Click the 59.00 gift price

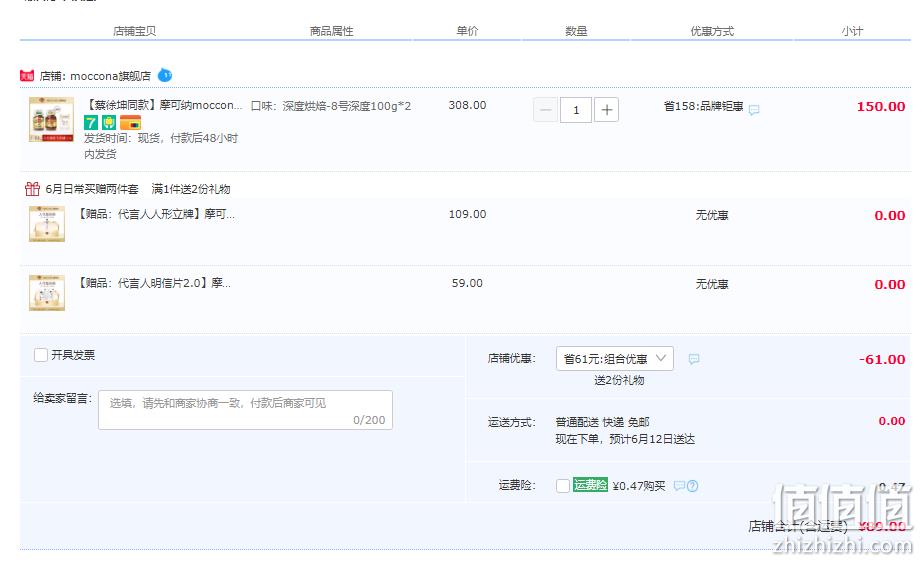pyautogui.click(x=467, y=283)
